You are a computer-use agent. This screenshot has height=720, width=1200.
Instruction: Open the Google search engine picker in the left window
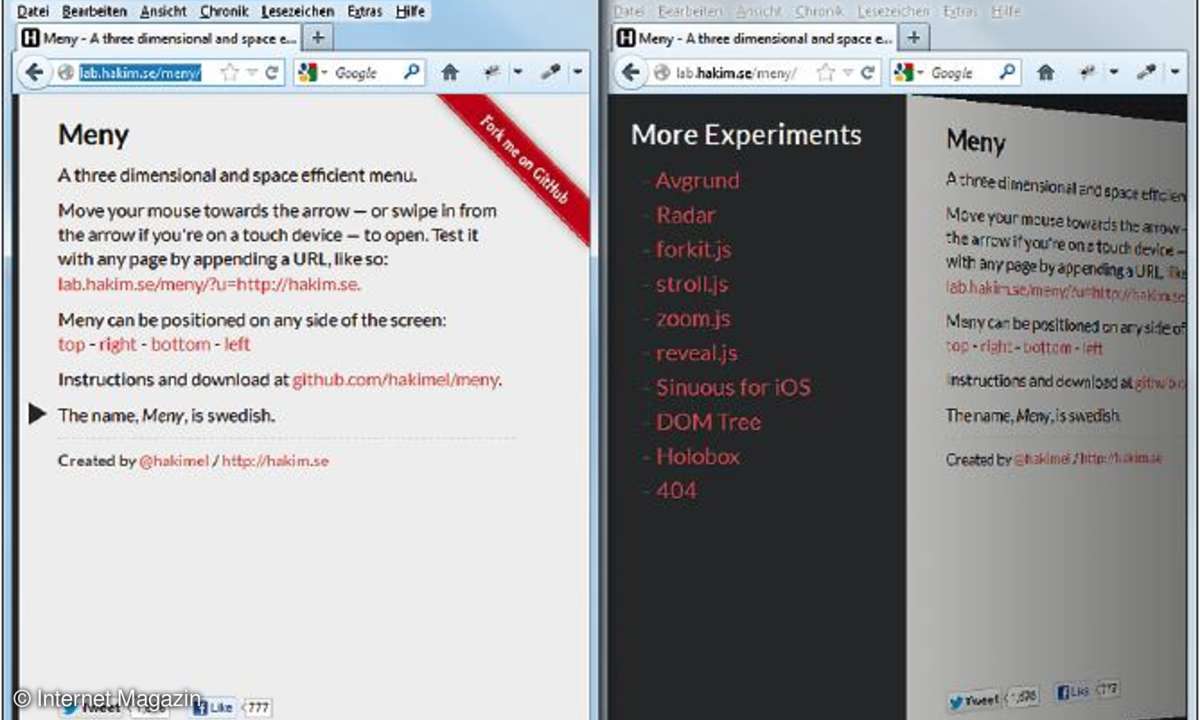click(313, 73)
